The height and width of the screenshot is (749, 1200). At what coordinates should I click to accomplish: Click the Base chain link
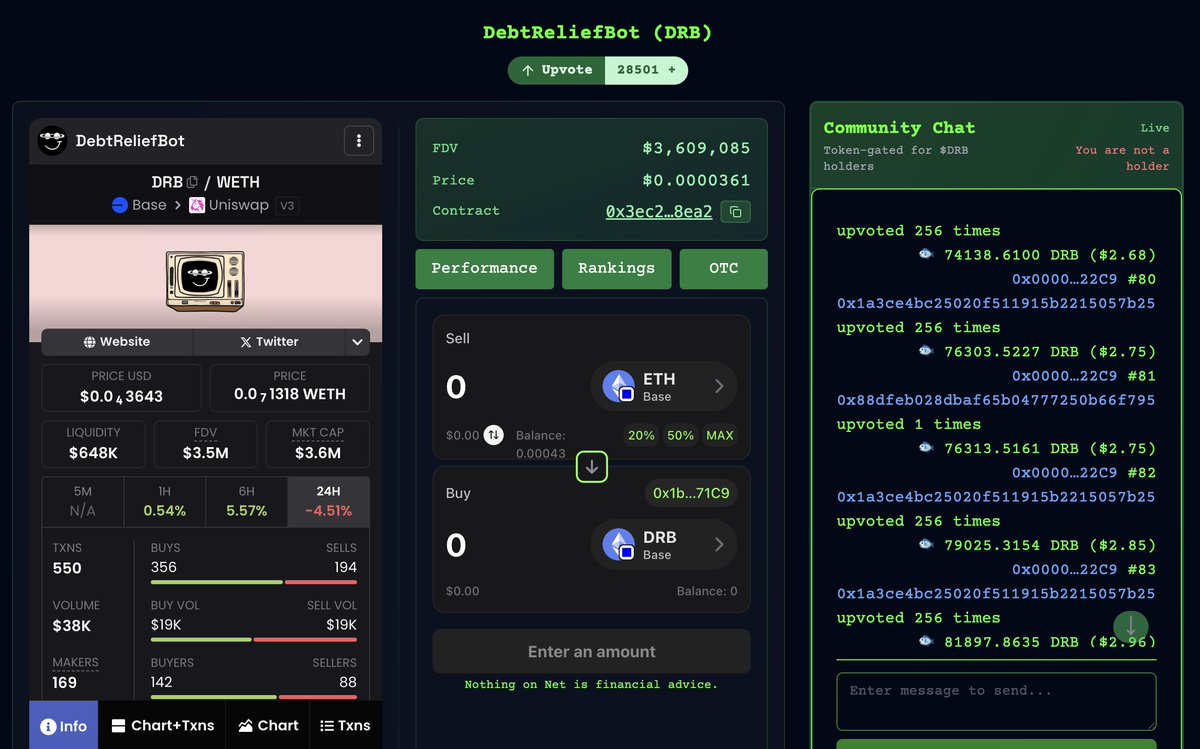pyautogui.click(x=139, y=205)
